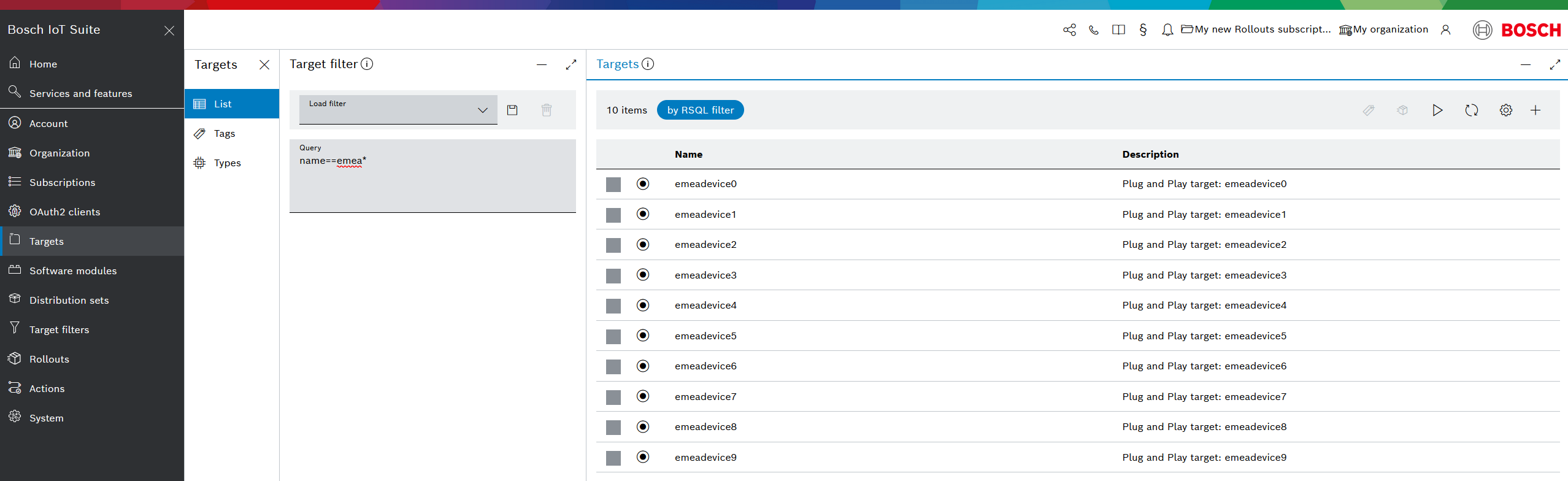This screenshot has height=481, width=1568.
Task: Open user profile icon in header
Action: point(1445,29)
